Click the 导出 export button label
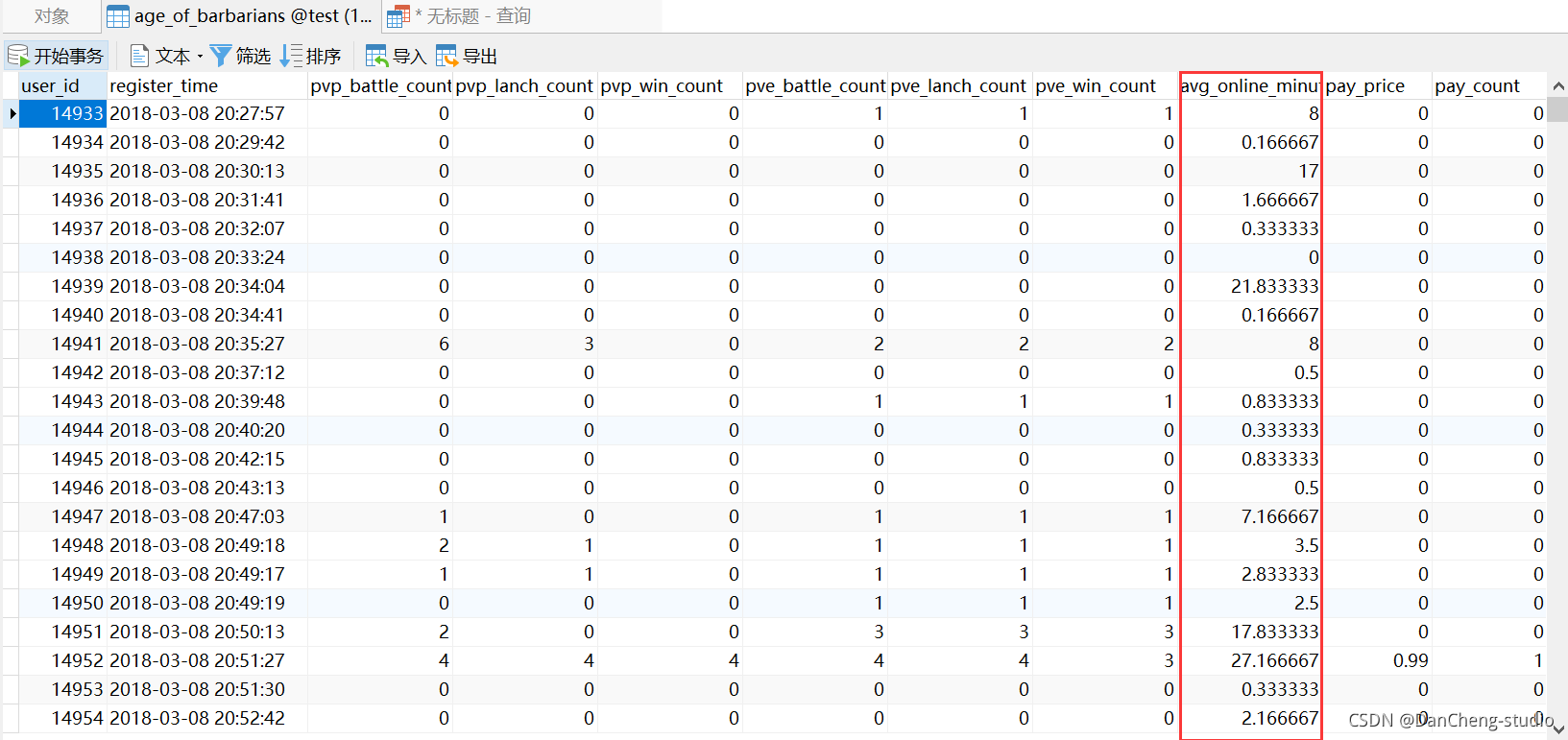The image size is (1568, 740). [x=480, y=57]
